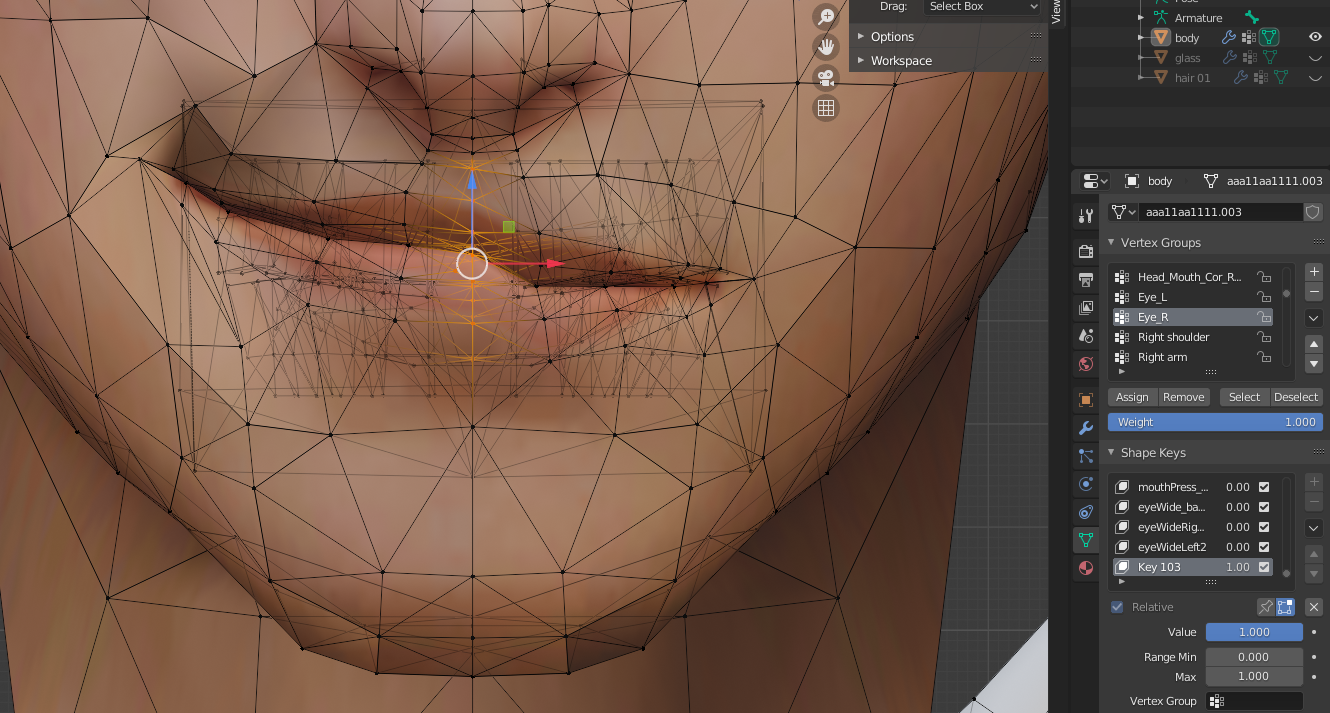Remove vertex group with minus button
This screenshot has width=1330, height=713.
point(1315,291)
